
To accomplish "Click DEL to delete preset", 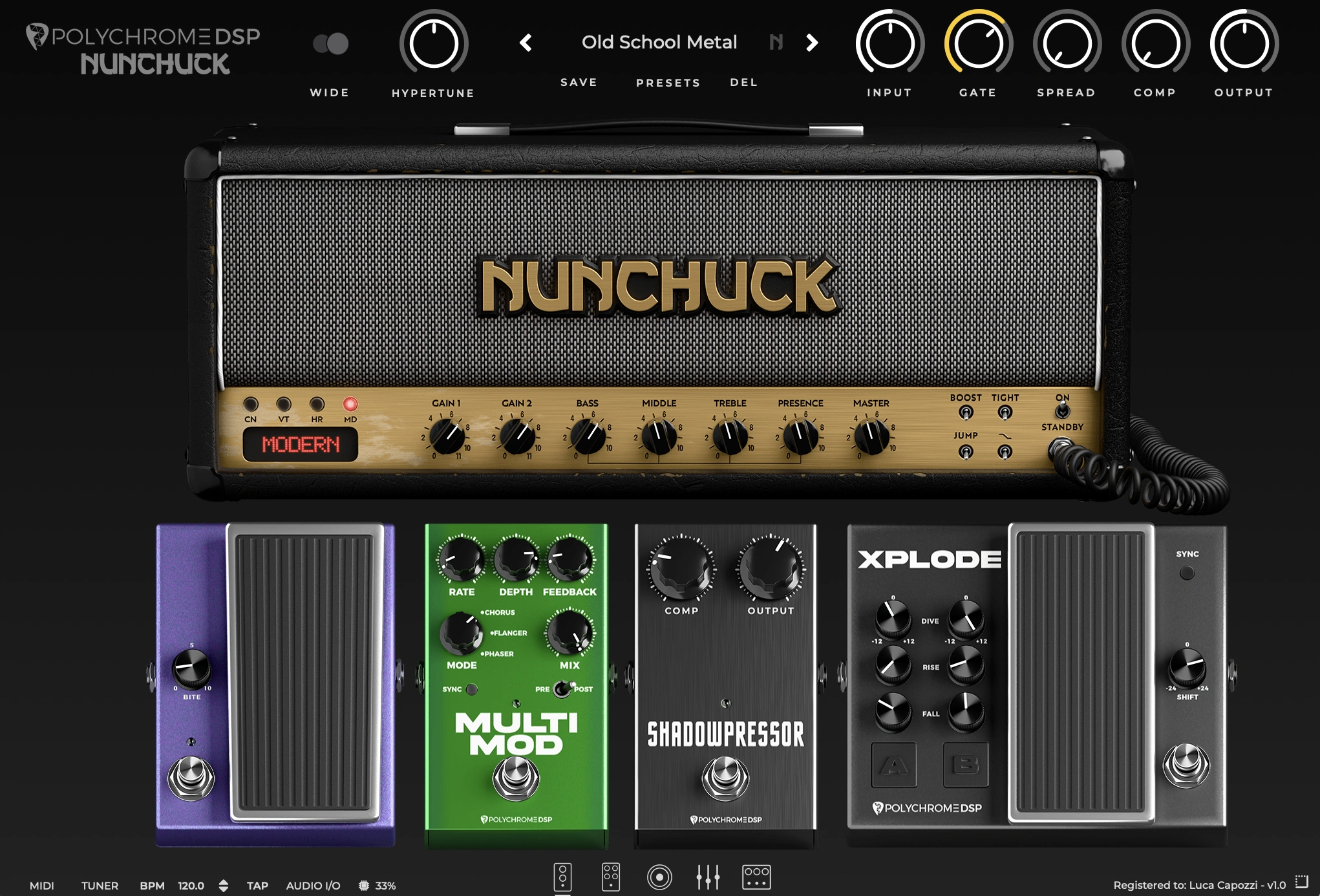I will 744,82.
